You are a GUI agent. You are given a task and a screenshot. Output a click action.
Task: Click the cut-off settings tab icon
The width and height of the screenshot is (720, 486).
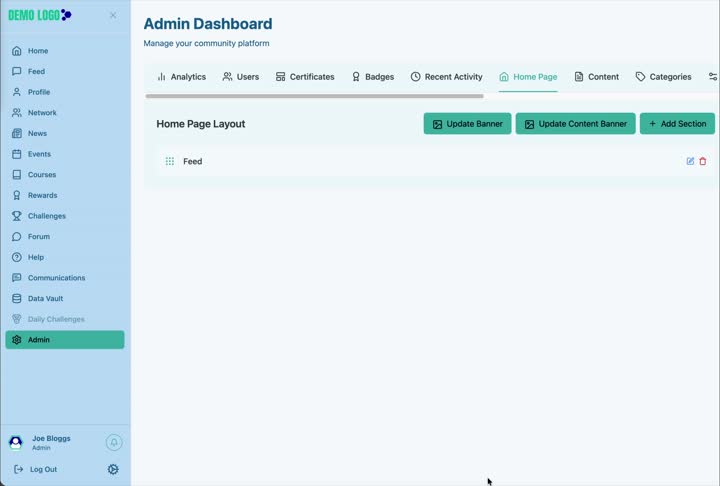click(x=713, y=77)
